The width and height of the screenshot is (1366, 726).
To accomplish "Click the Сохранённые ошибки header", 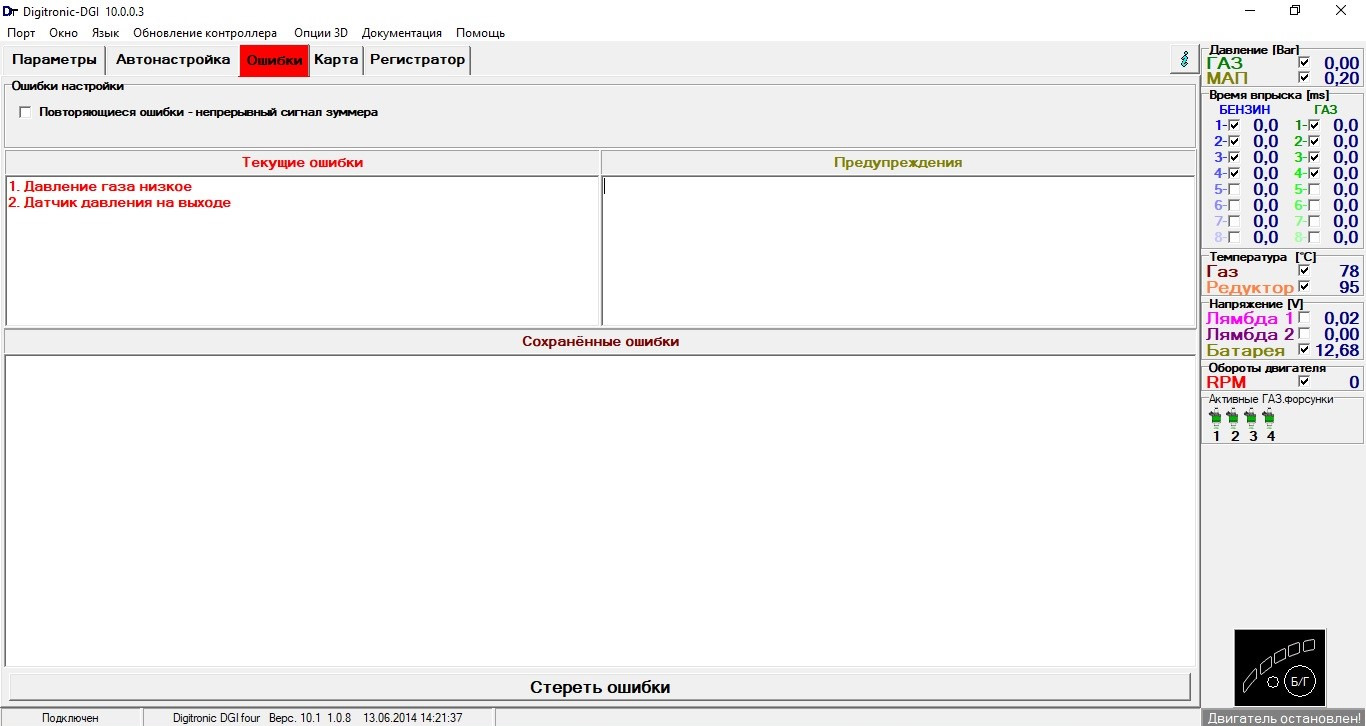I will coord(600,341).
